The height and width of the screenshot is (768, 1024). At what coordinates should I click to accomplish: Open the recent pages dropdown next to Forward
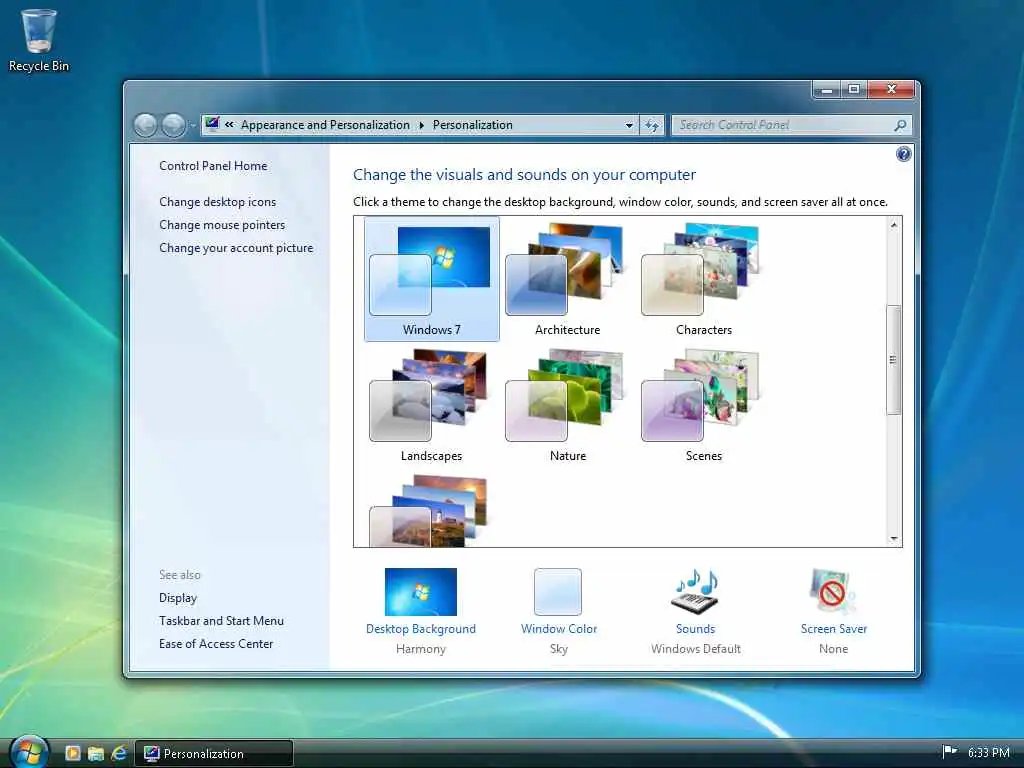click(x=193, y=125)
